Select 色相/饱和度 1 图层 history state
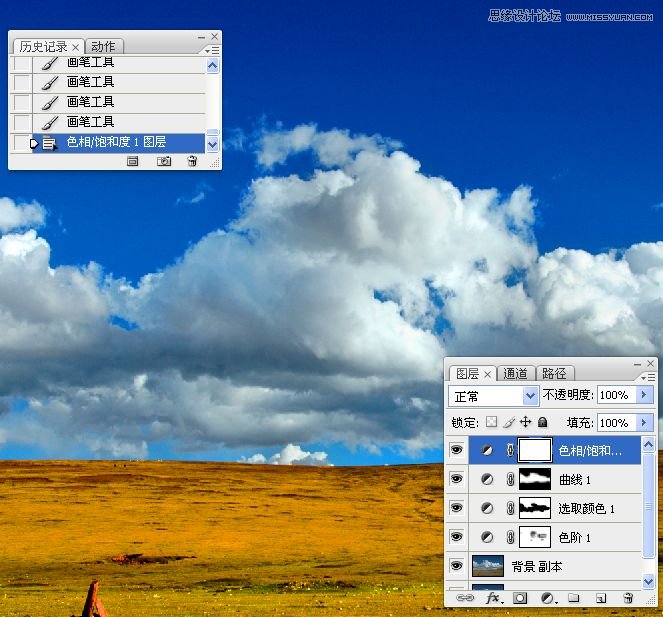The height and width of the screenshot is (617, 663). point(118,143)
